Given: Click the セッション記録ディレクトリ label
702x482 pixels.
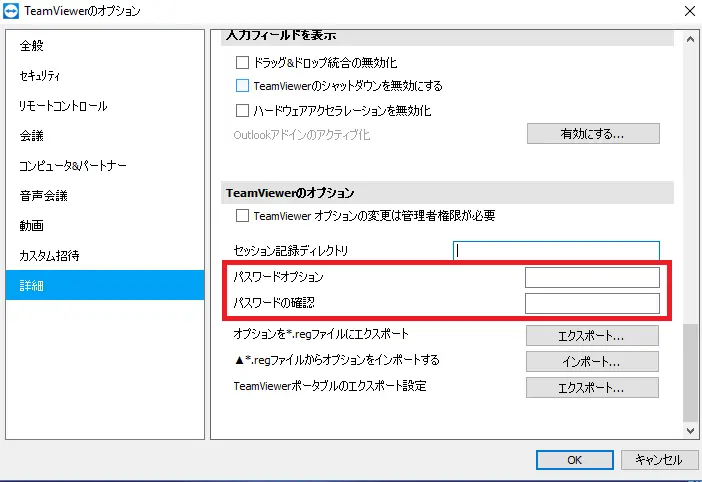Looking at the screenshot, I should [291, 251].
